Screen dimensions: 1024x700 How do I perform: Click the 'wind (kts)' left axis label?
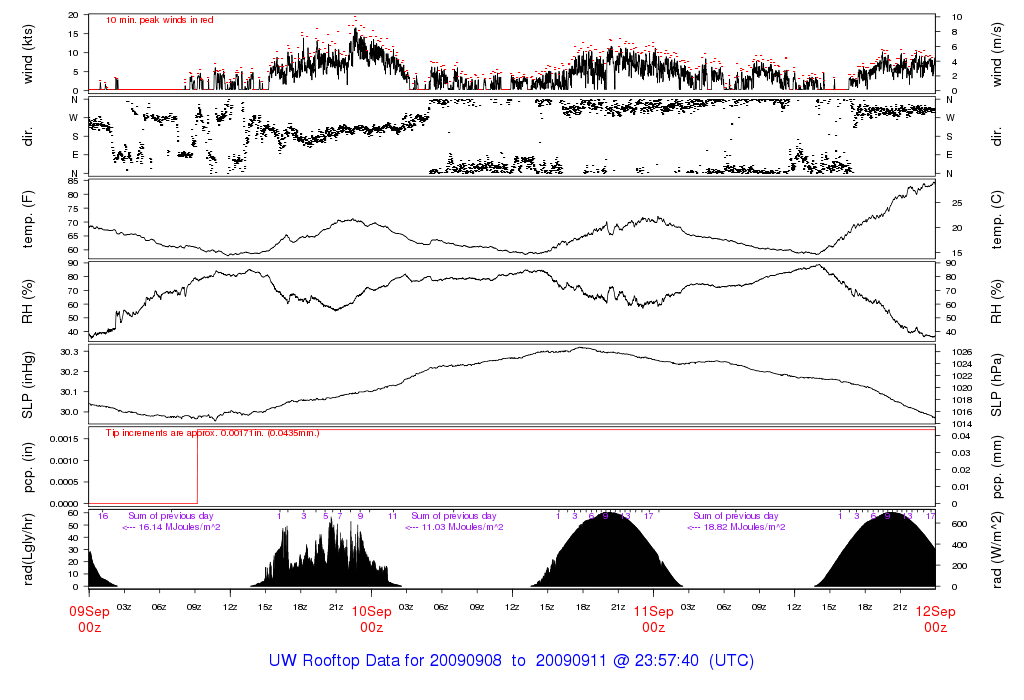28,54
